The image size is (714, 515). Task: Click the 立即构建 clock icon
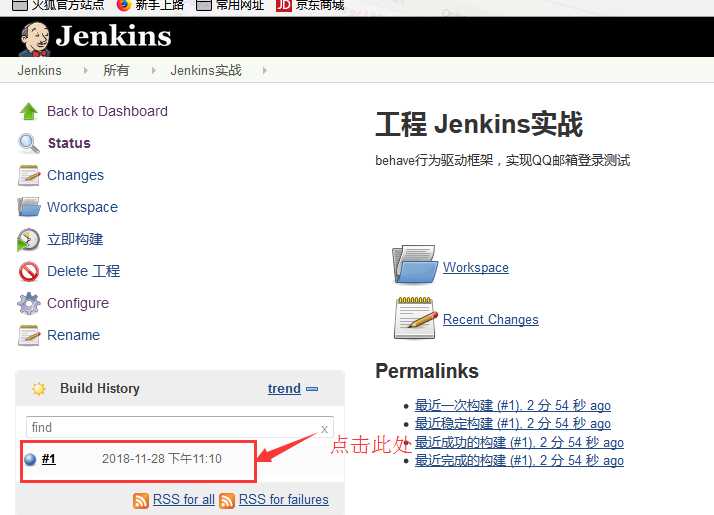(29, 240)
